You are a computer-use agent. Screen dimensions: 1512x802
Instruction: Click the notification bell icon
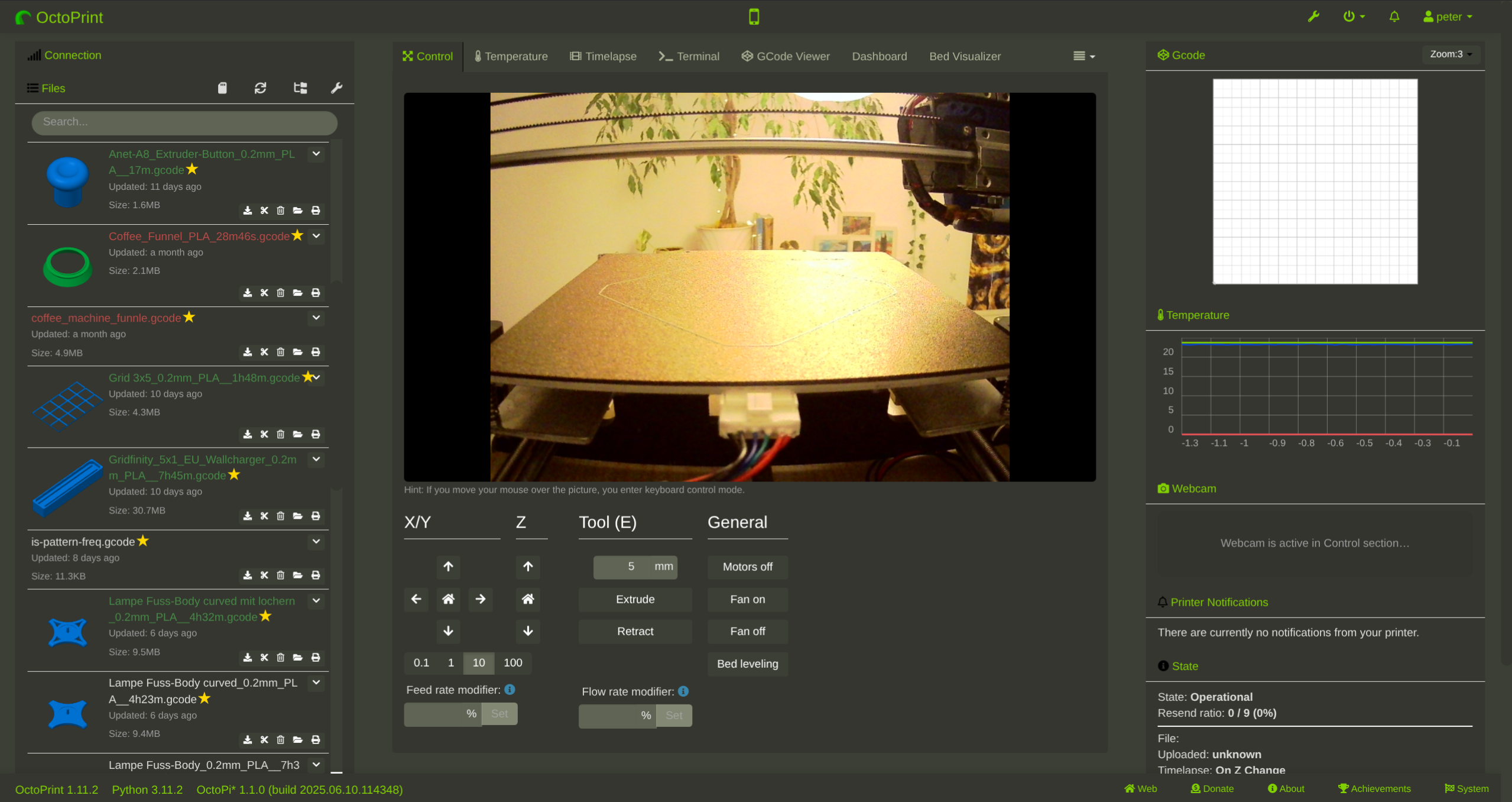point(1394,17)
